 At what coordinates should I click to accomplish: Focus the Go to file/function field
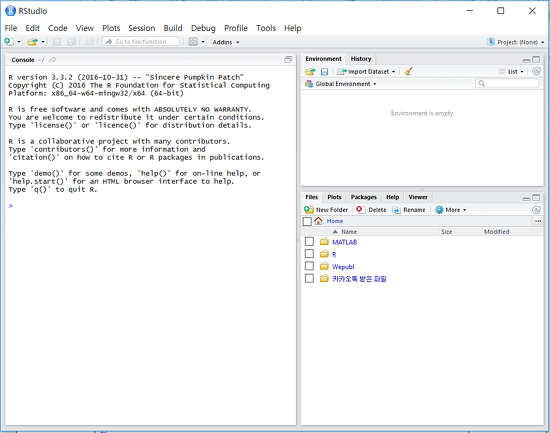point(140,41)
